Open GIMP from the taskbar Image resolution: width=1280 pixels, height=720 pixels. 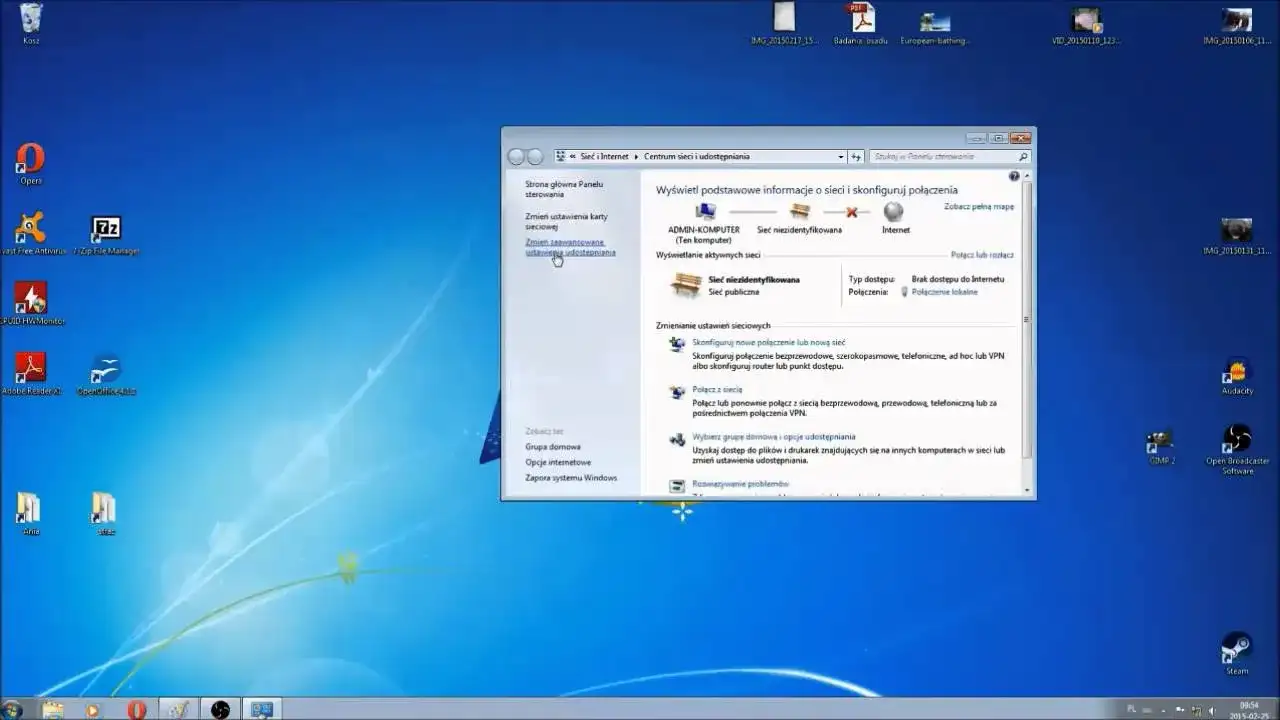pyautogui.click(x=178, y=710)
